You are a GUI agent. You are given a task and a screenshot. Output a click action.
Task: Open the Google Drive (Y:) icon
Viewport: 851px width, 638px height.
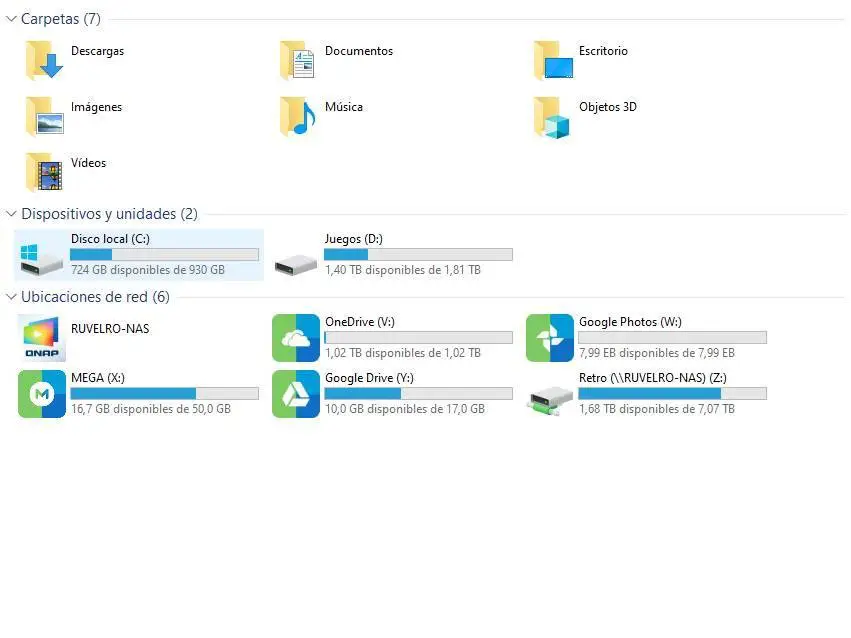[x=296, y=394]
